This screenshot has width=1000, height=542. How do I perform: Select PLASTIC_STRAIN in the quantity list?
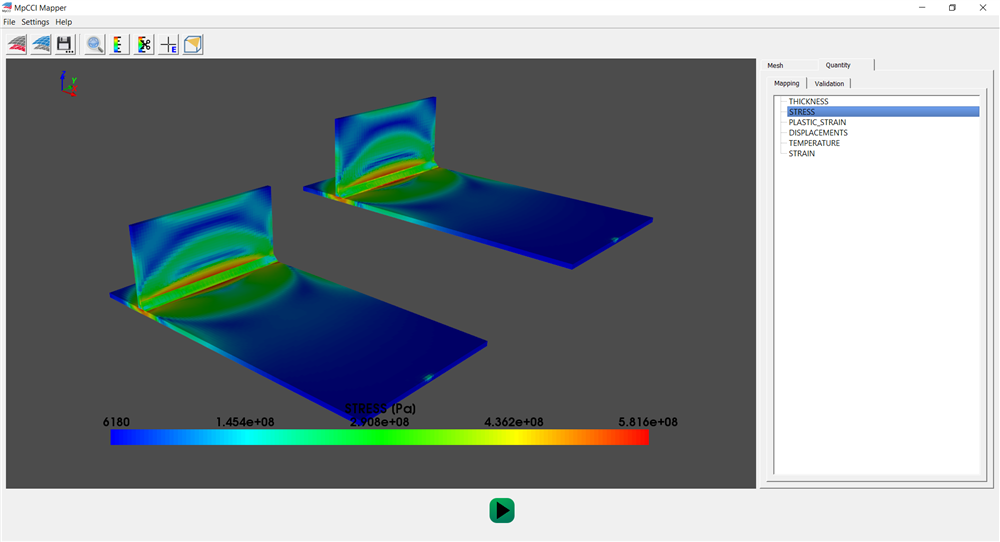[817, 122]
